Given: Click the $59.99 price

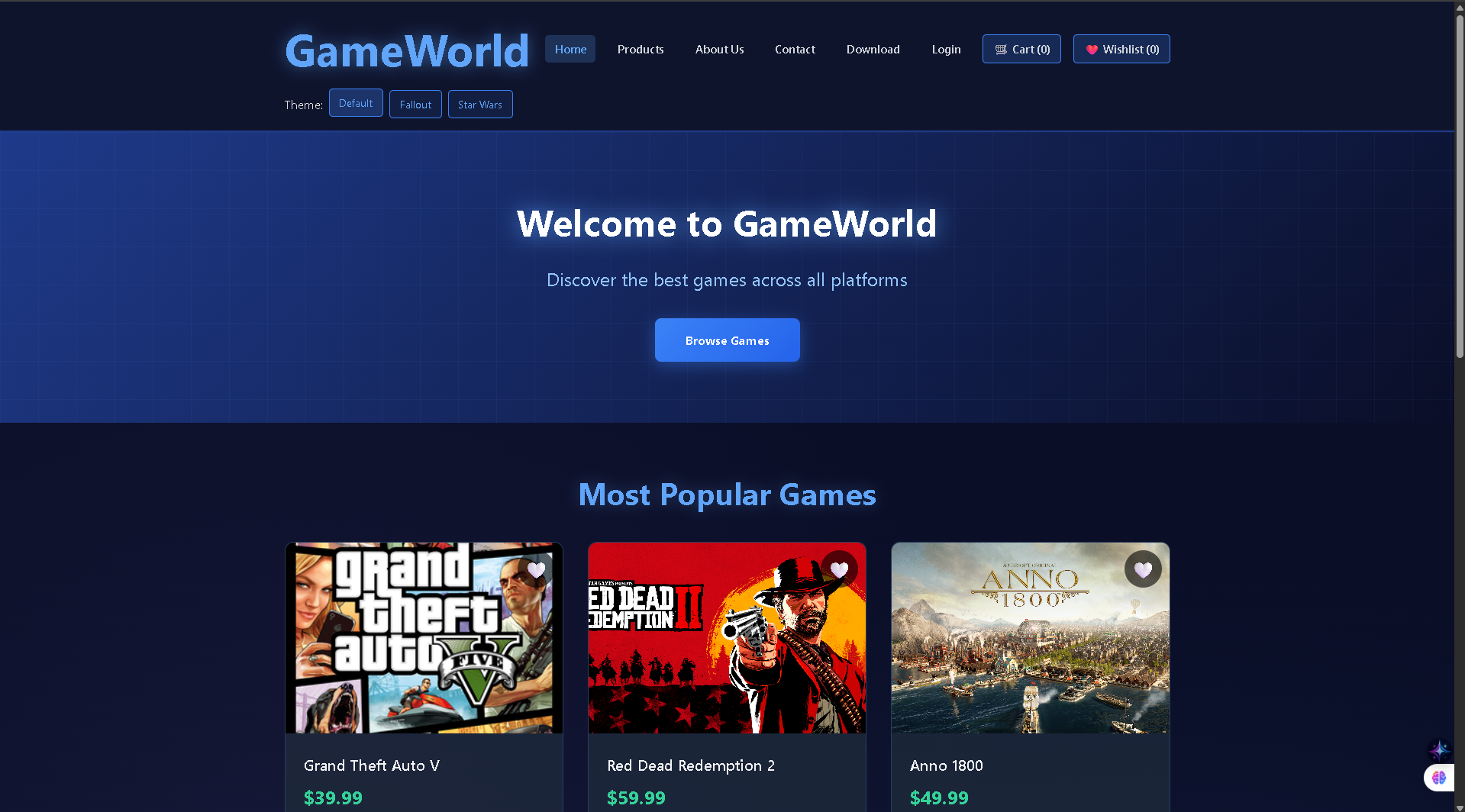Looking at the screenshot, I should point(636,797).
